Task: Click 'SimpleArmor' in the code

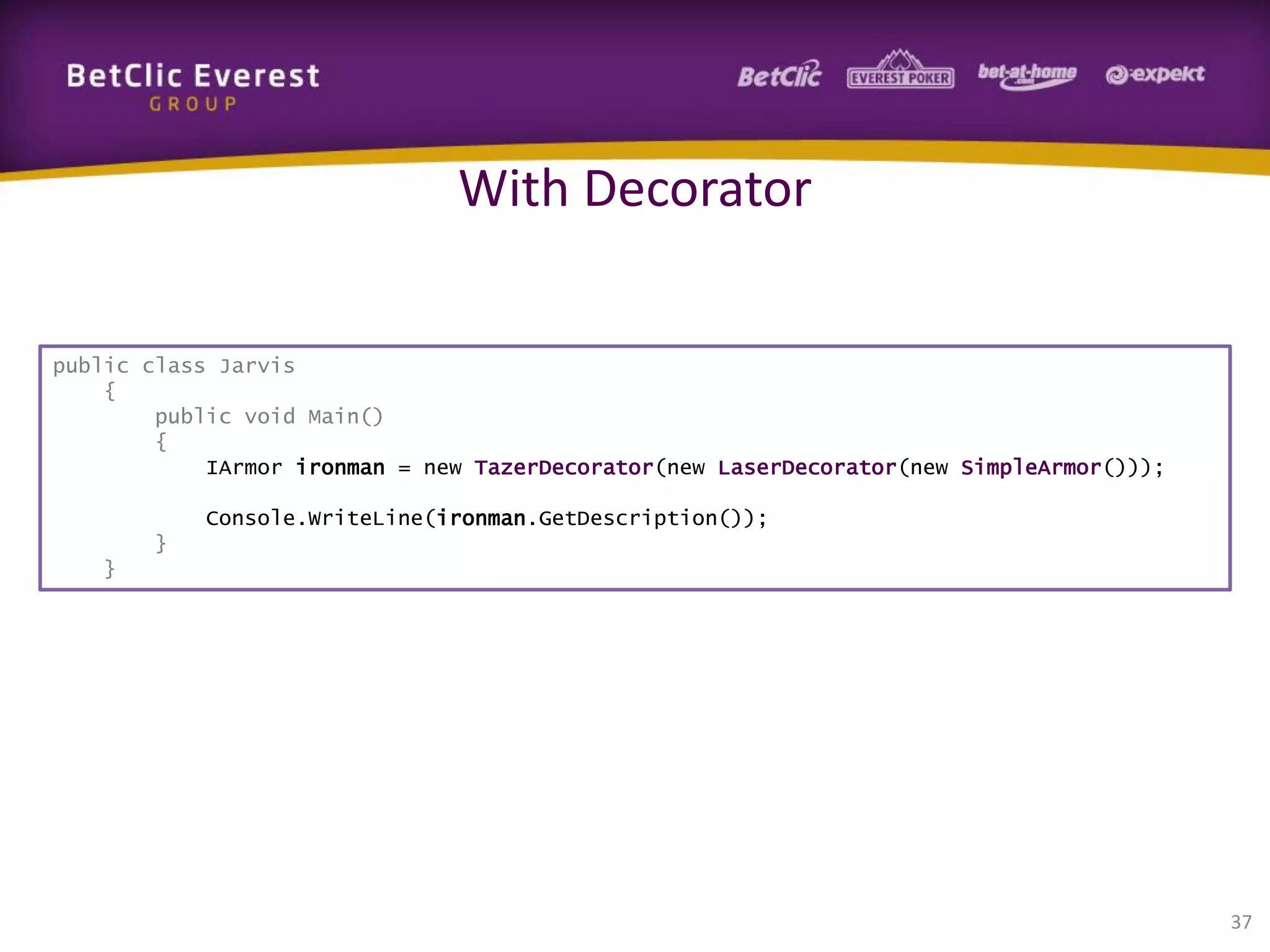Action: [x=1031, y=467]
